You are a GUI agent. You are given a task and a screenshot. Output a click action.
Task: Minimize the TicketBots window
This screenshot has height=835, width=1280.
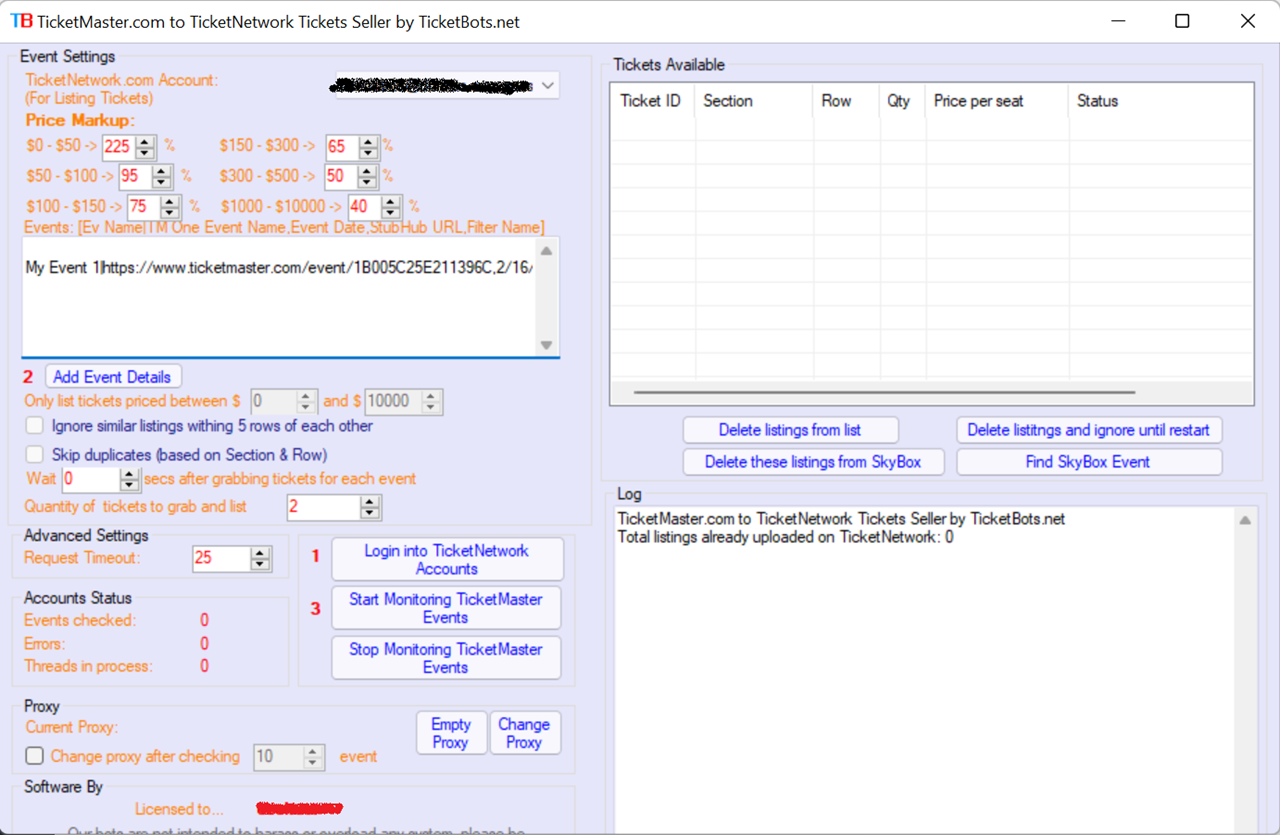pos(1116,21)
